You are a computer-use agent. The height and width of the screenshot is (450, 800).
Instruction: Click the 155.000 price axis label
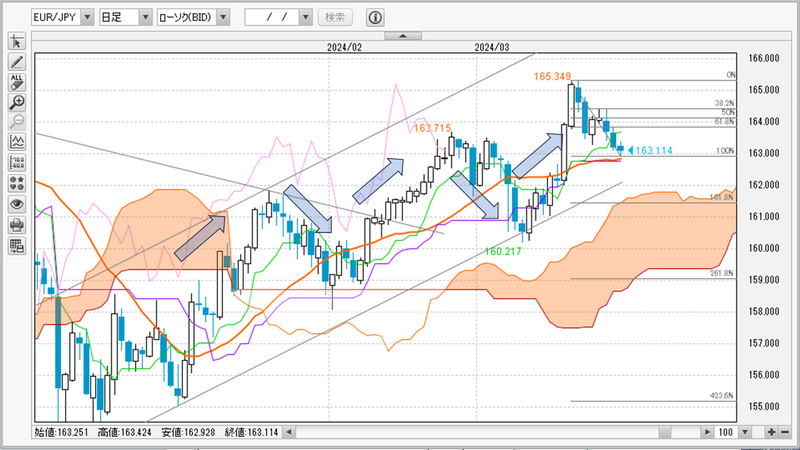(764, 407)
